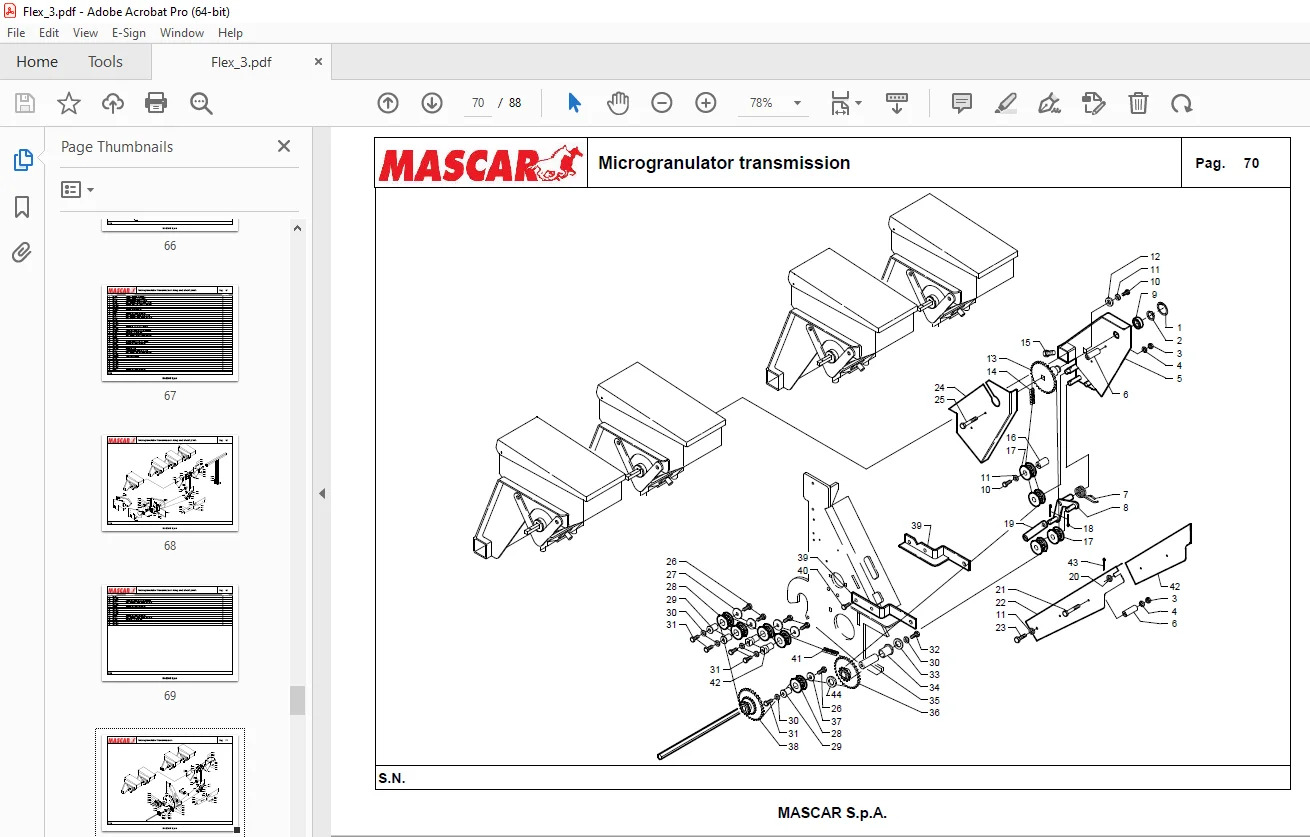This screenshot has width=1310, height=837.
Task: Click the 'Page Thumbnails' panel title
Action: click(x=117, y=146)
